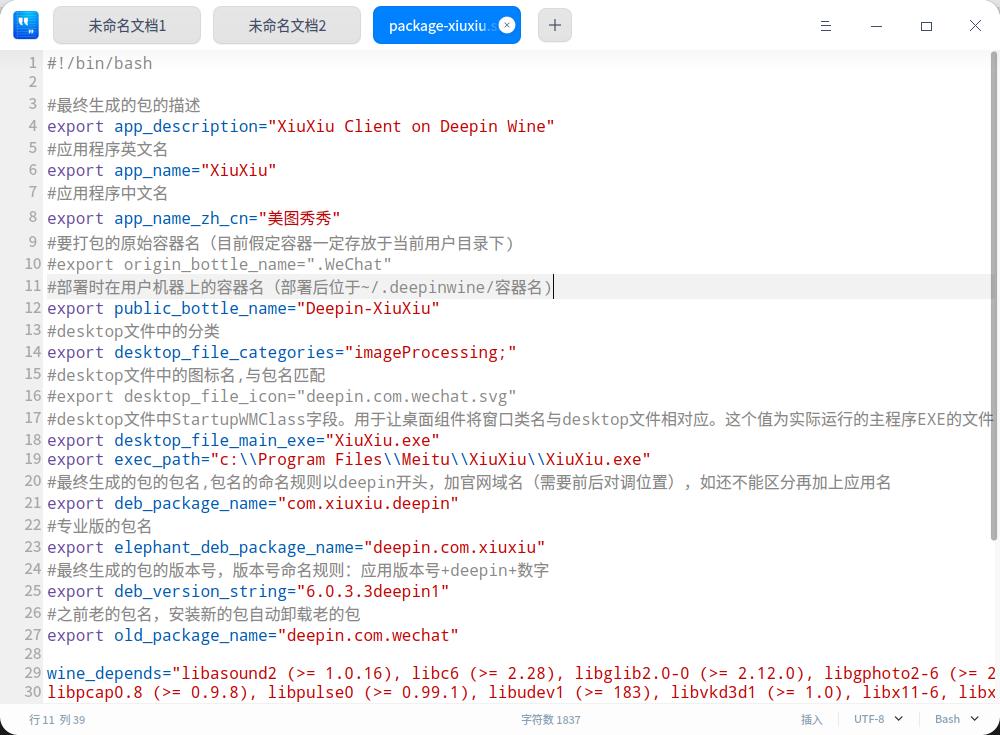This screenshot has height=735, width=1000.
Task: Switch to the 未命名文档1 tab
Action: 127,26
